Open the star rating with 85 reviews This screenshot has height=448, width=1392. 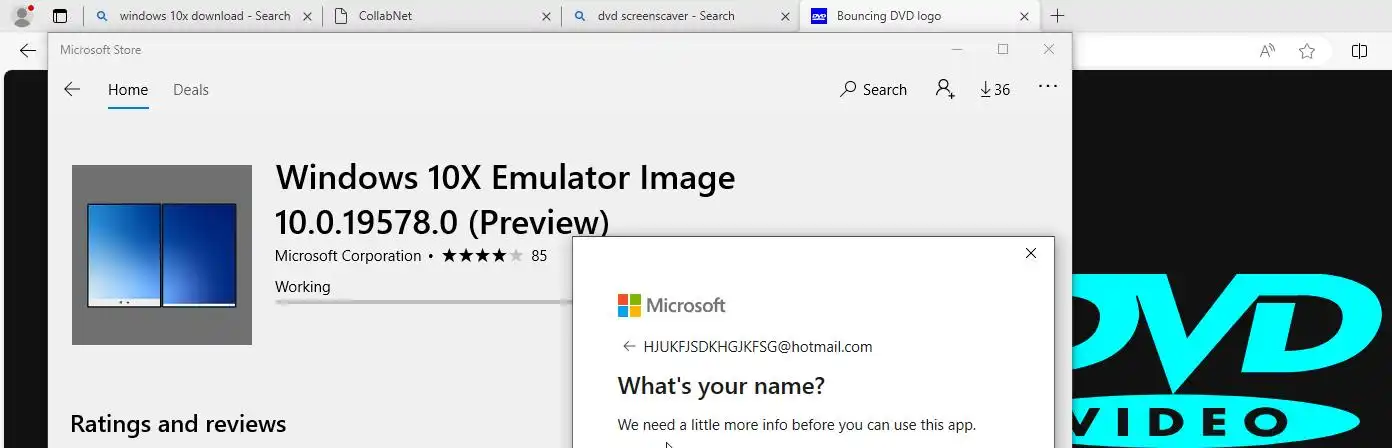click(x=495, y=256)
